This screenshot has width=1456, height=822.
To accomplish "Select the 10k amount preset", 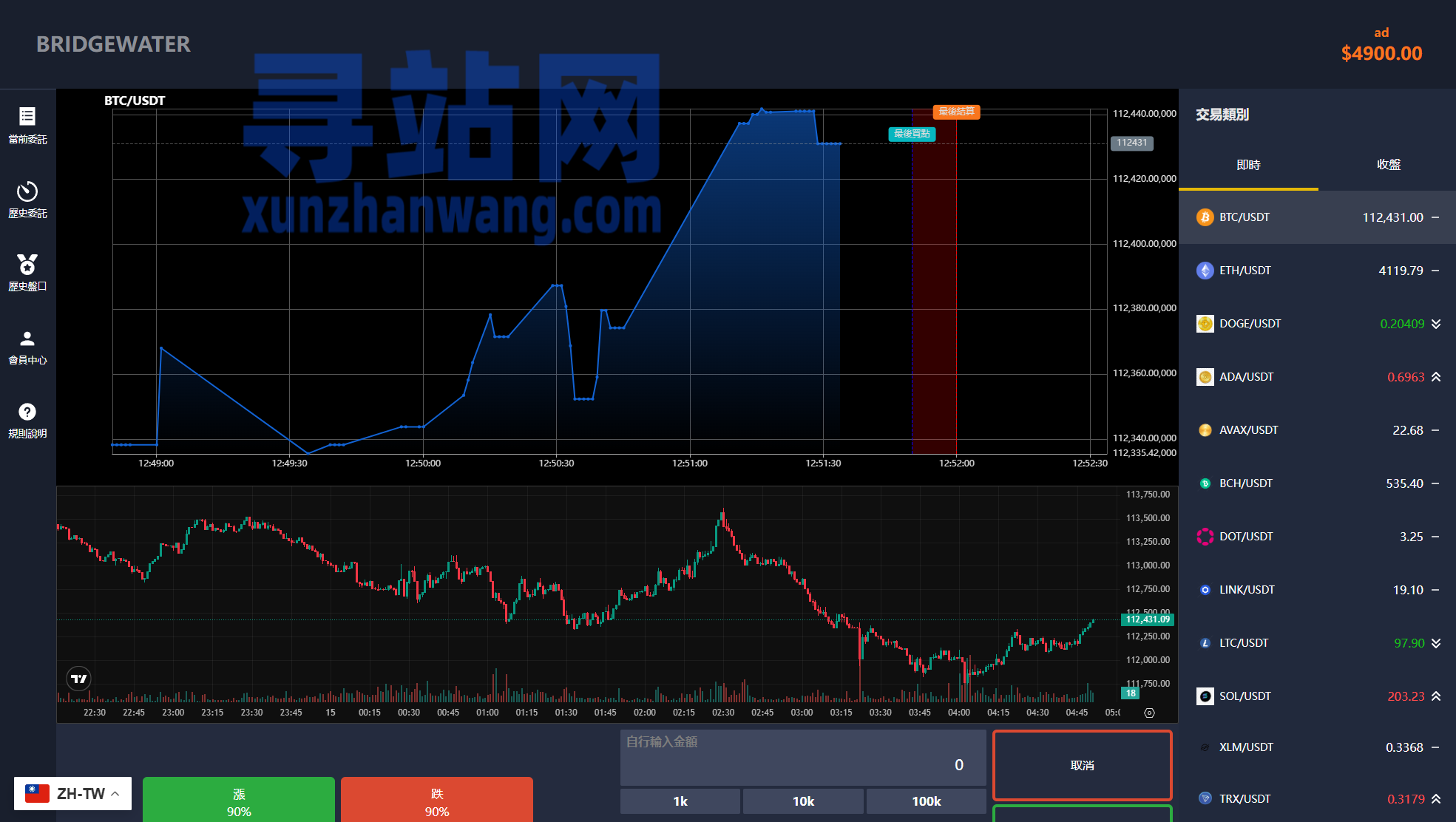I will click(x=803, y=801).
